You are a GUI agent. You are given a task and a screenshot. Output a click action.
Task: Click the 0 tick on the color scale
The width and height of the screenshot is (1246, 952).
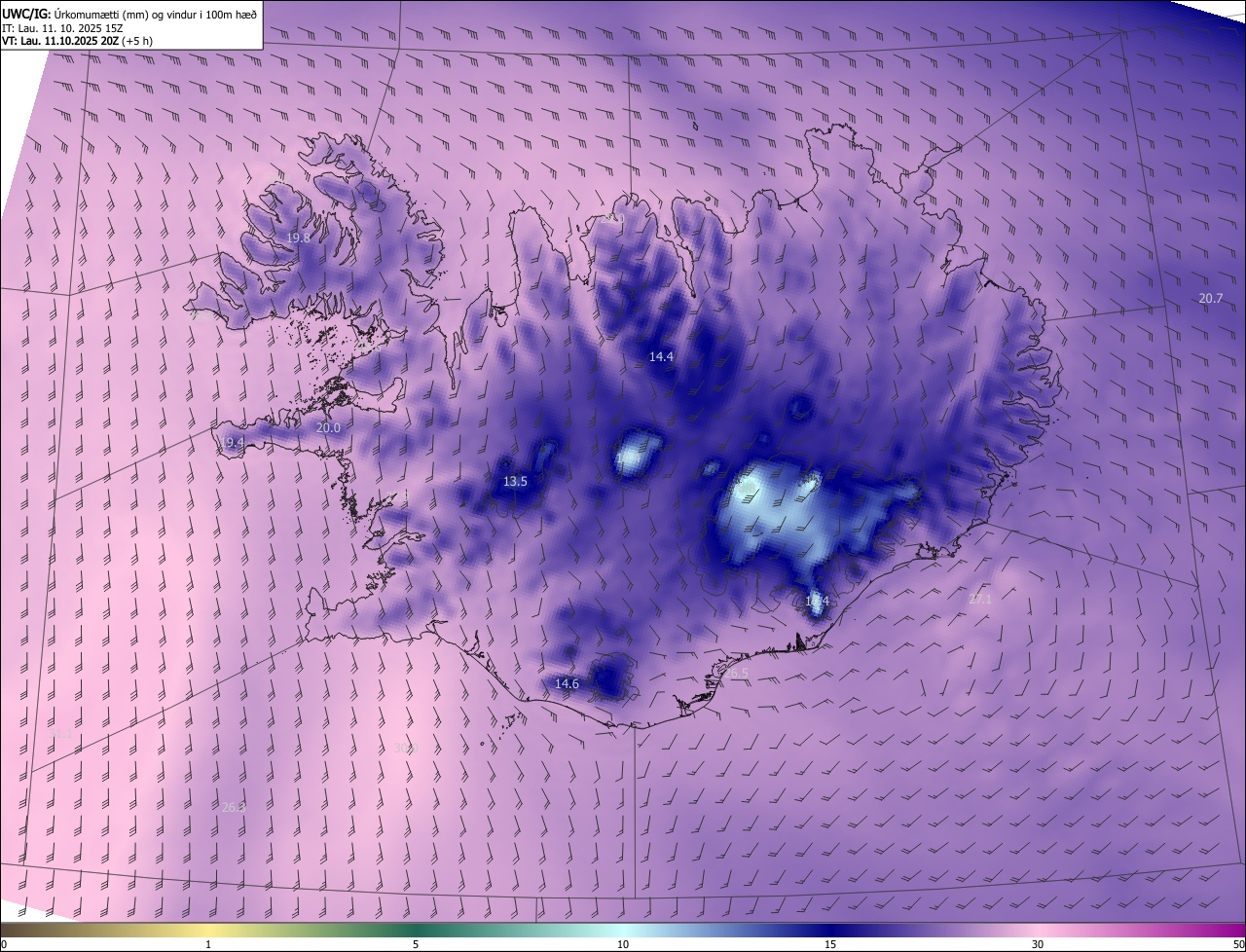[x=4, y=944]
